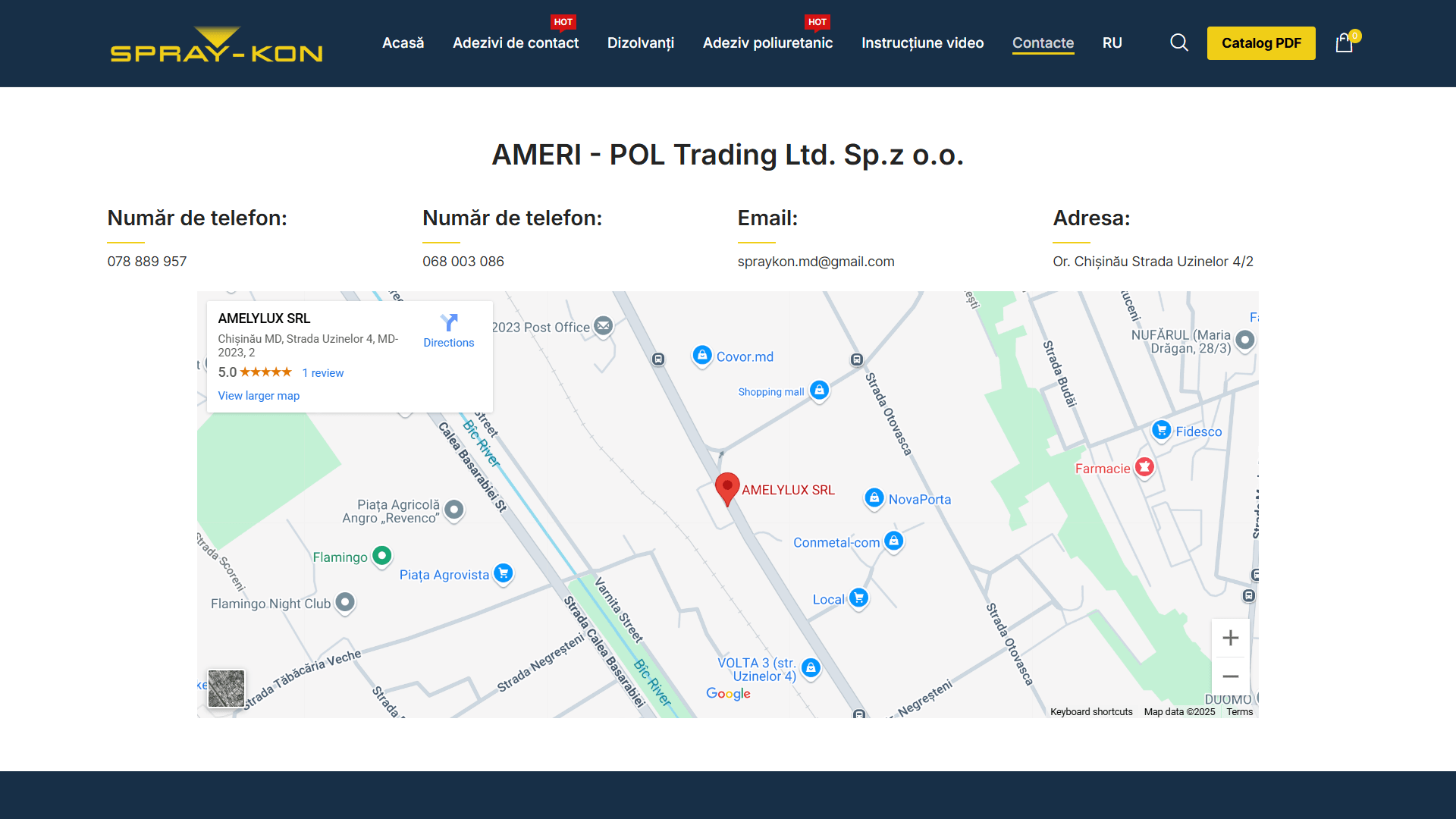Click the Google logo on map
The height and width of the screenshot is (819, 1456).
[728, 693]
